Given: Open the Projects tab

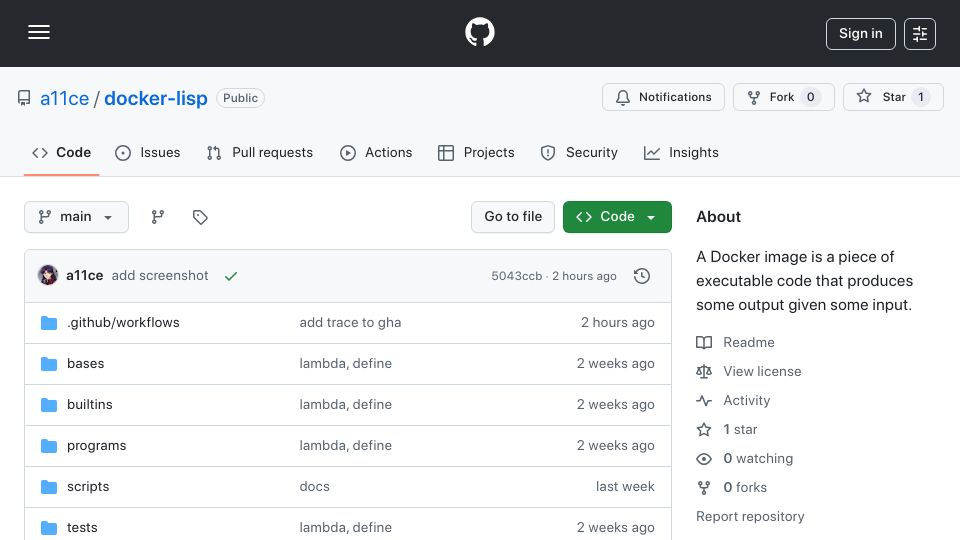Looking at the screenshot, I should click(476, 152).
